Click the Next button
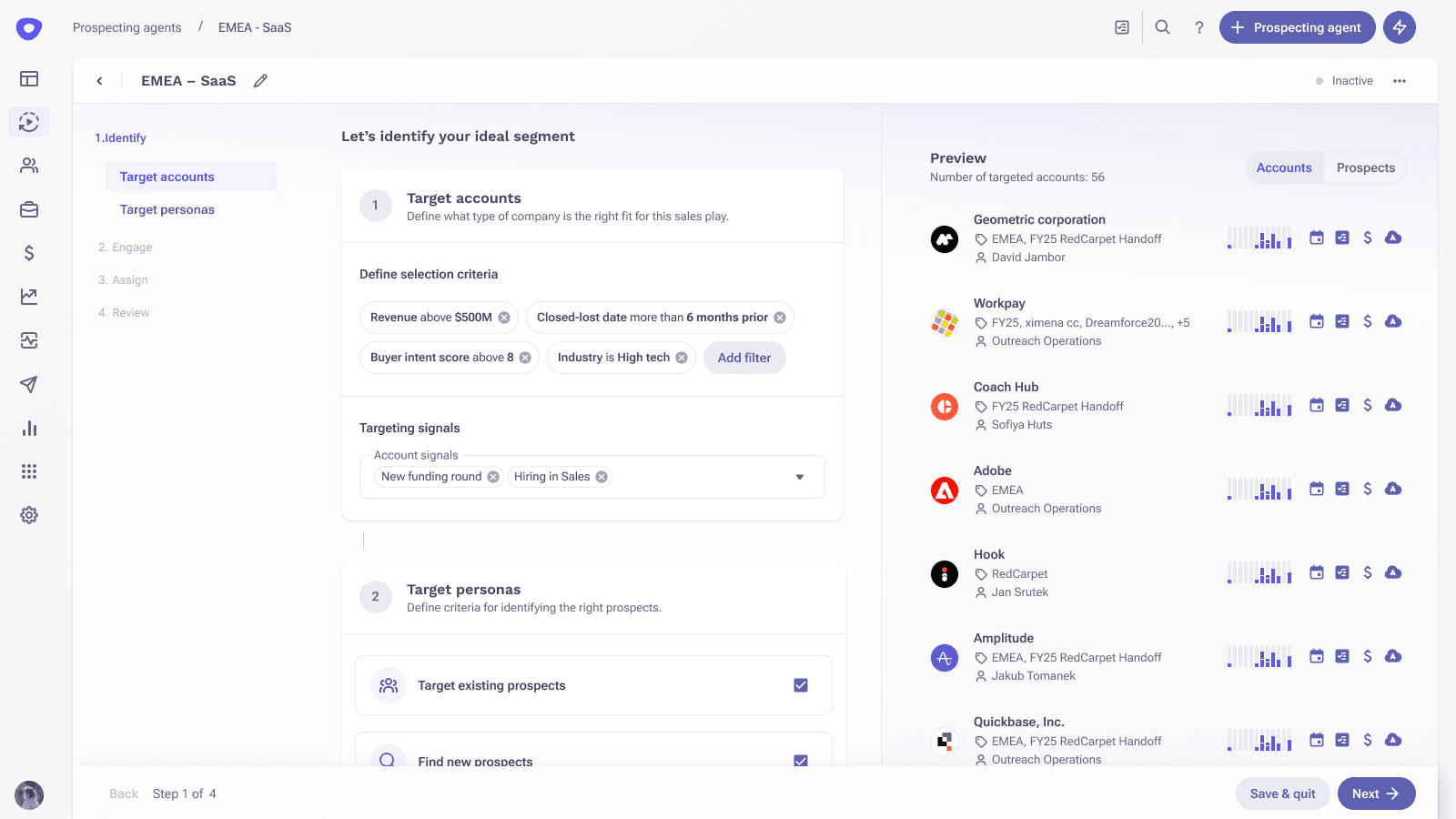Viewport: 1456px width, 819px height. pos(1375,794)
